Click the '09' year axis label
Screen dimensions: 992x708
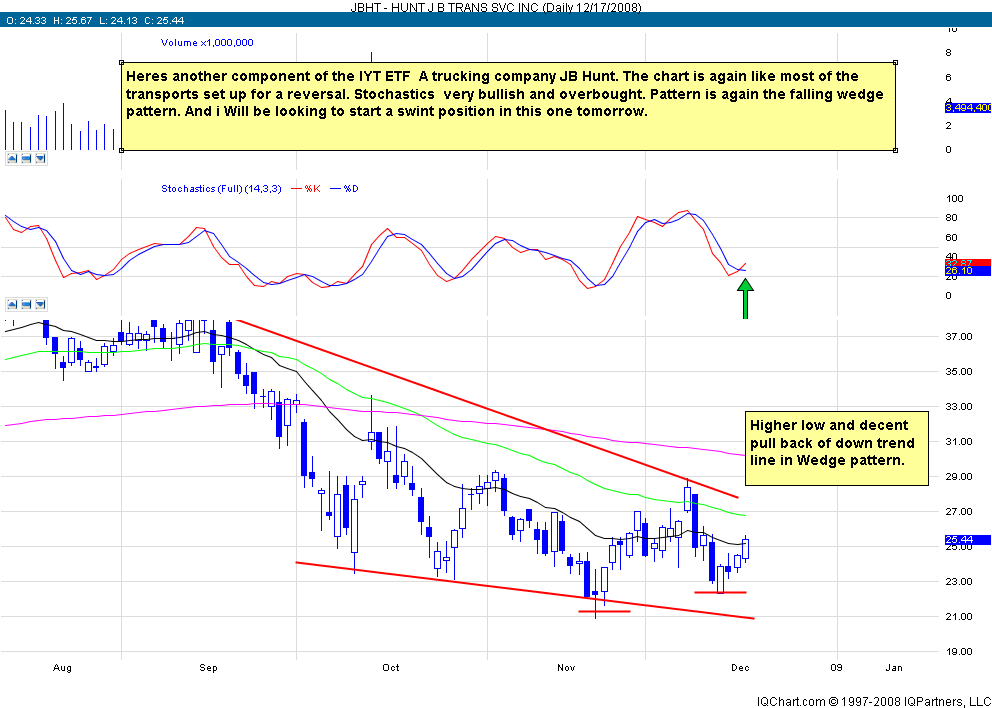click(836, 668)
